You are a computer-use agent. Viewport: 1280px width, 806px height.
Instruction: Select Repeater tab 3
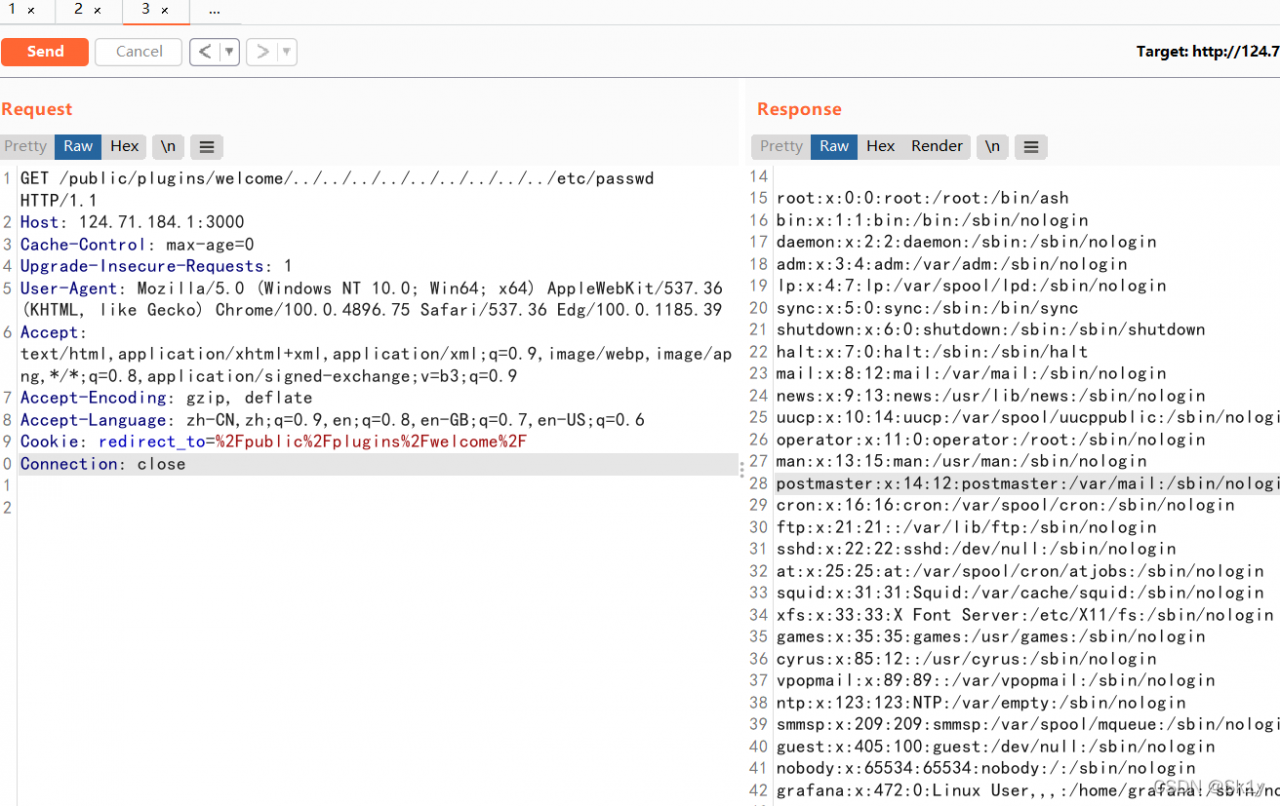(x=146, y=10)
